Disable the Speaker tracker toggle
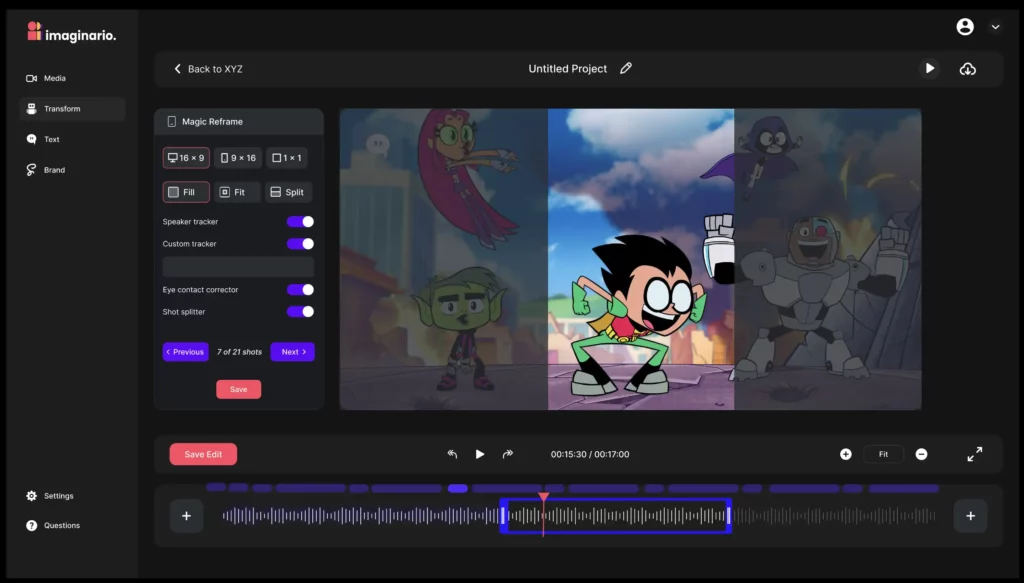This screenshot has width=1024, height=583. tap(300, 222)
